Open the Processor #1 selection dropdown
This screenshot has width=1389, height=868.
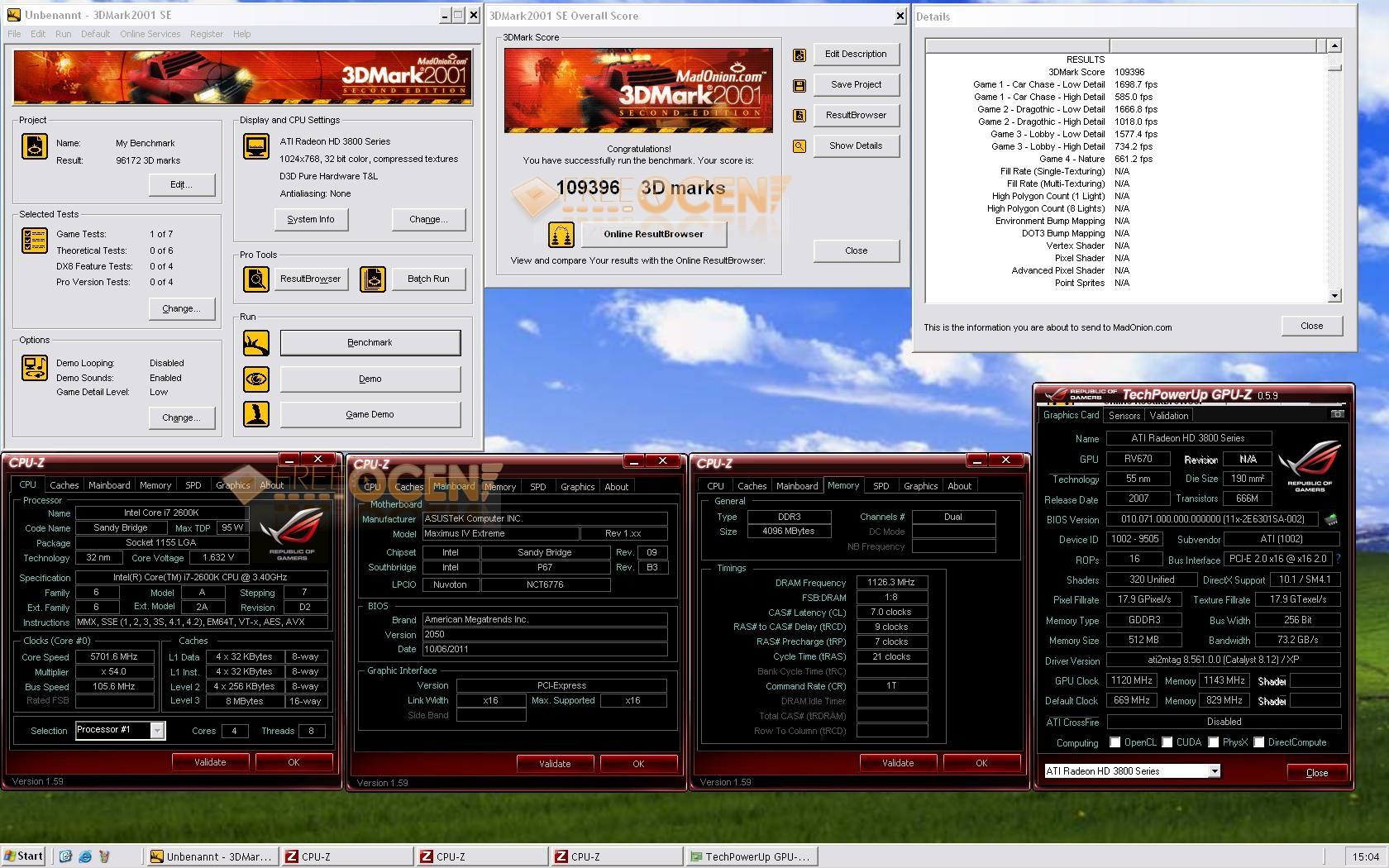(x=156, y=730)
